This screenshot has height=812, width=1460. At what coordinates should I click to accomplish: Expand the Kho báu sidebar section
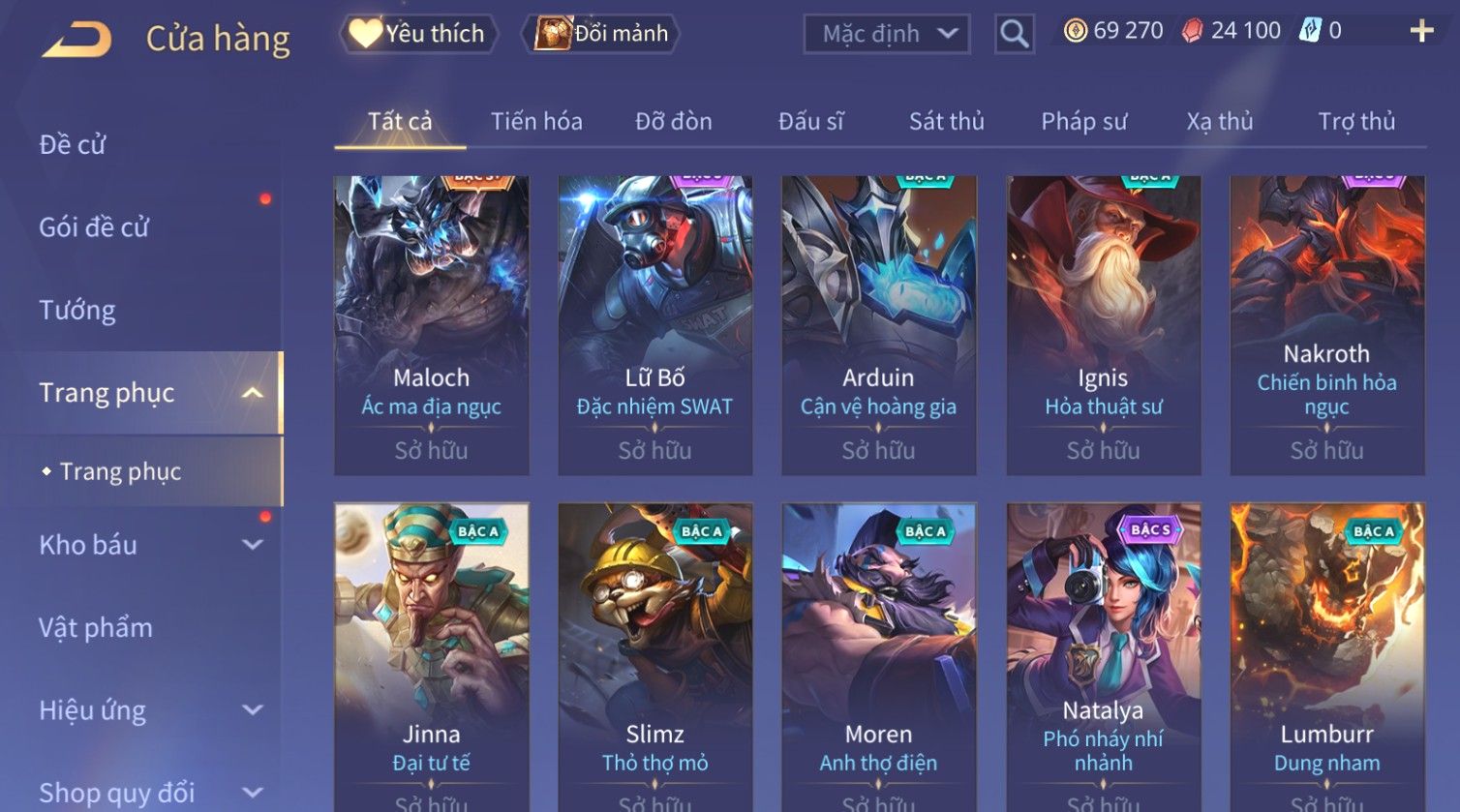coord(253,545)
